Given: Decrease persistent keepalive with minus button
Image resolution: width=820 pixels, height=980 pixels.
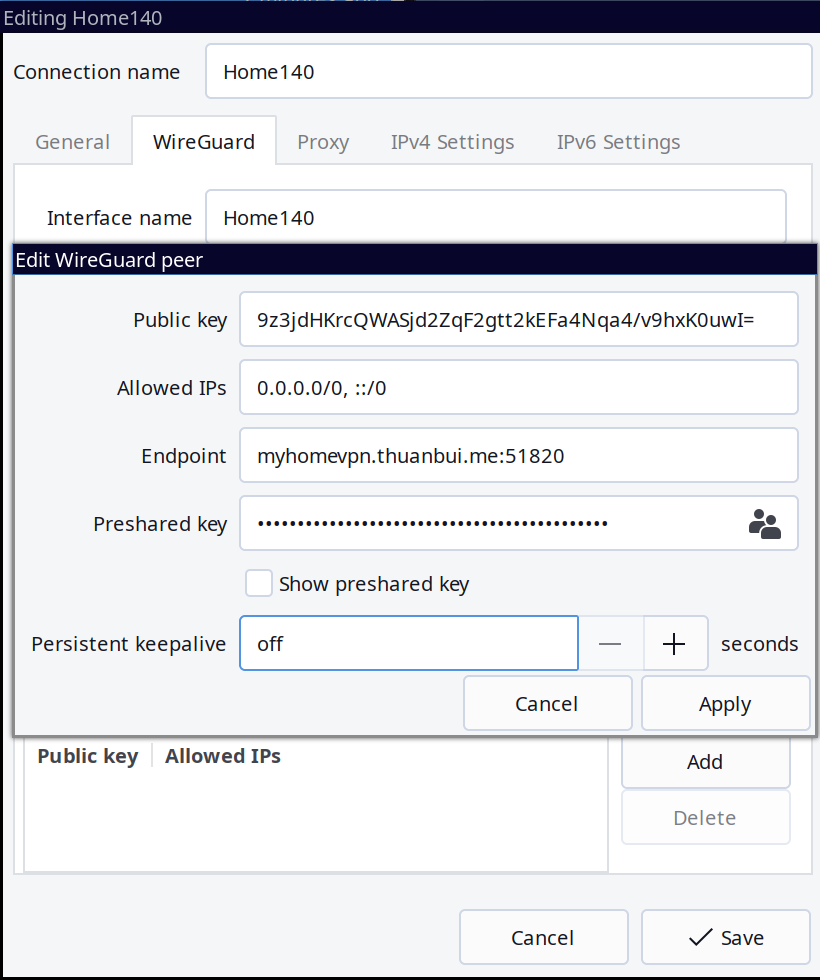Looking at the screenshot, I should [610, 645].
